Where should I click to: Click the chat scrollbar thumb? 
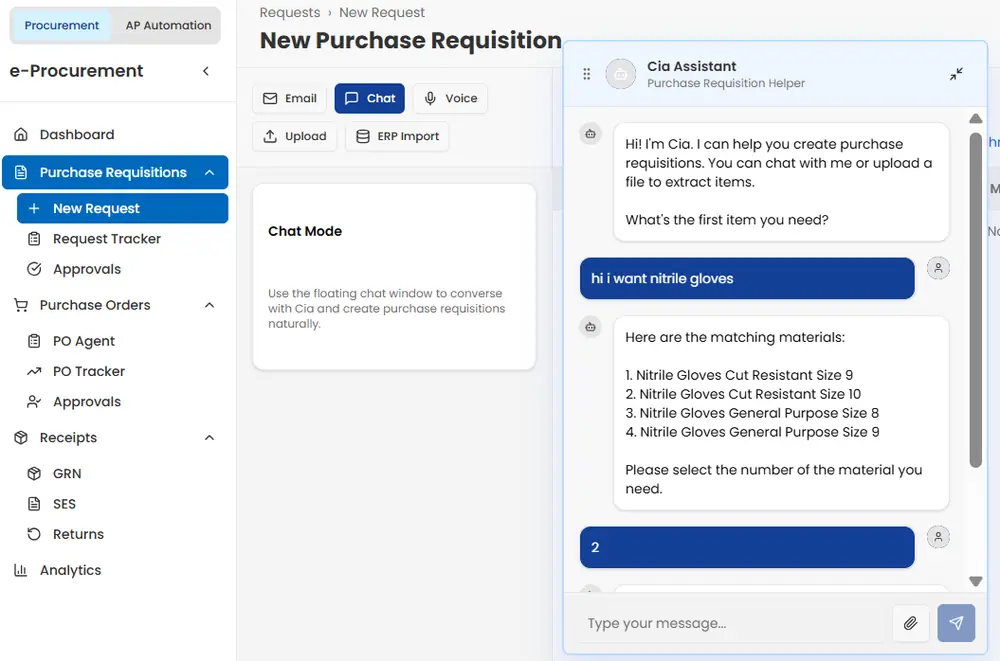pos(976,300)
